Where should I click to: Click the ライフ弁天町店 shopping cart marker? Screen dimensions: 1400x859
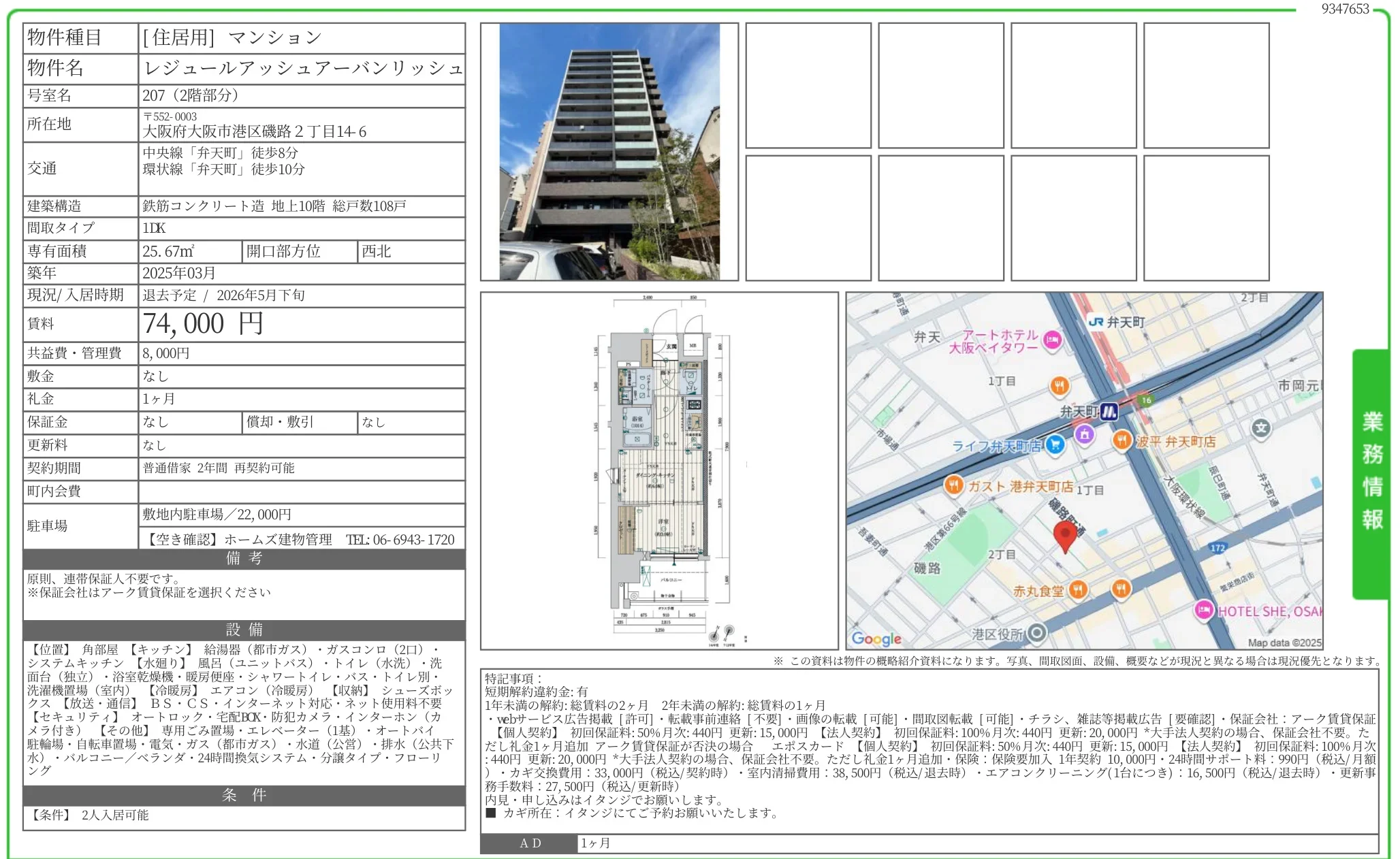pos(1055,445)
